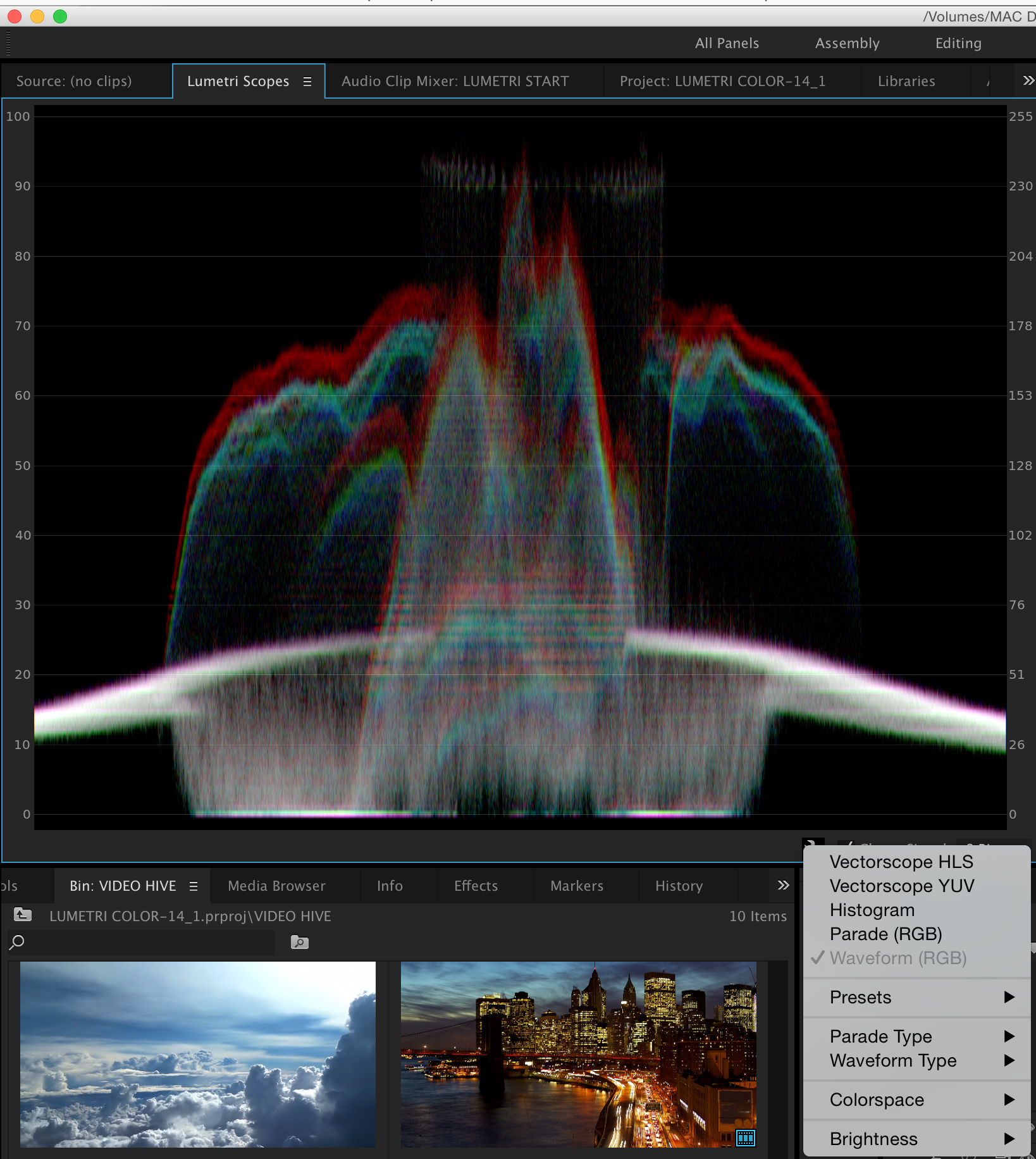Uncheck Waveform (RGB) in context menu

pos(916,958)
